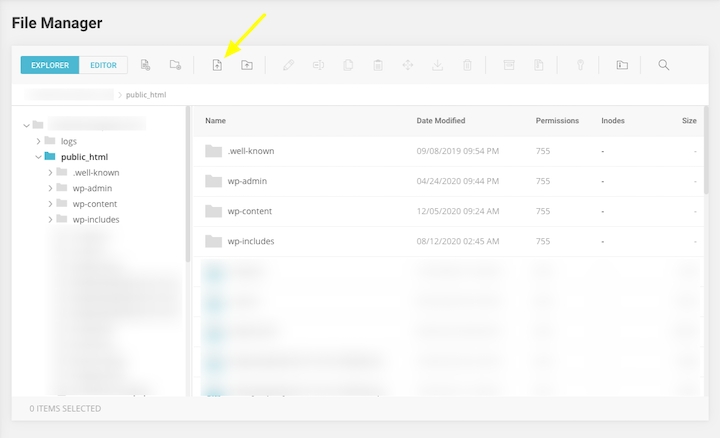Click date 09/08/2019 09:54 PM
Image resolution: width=720 pixels, height=438 pixels.
[x=457, y=151]
